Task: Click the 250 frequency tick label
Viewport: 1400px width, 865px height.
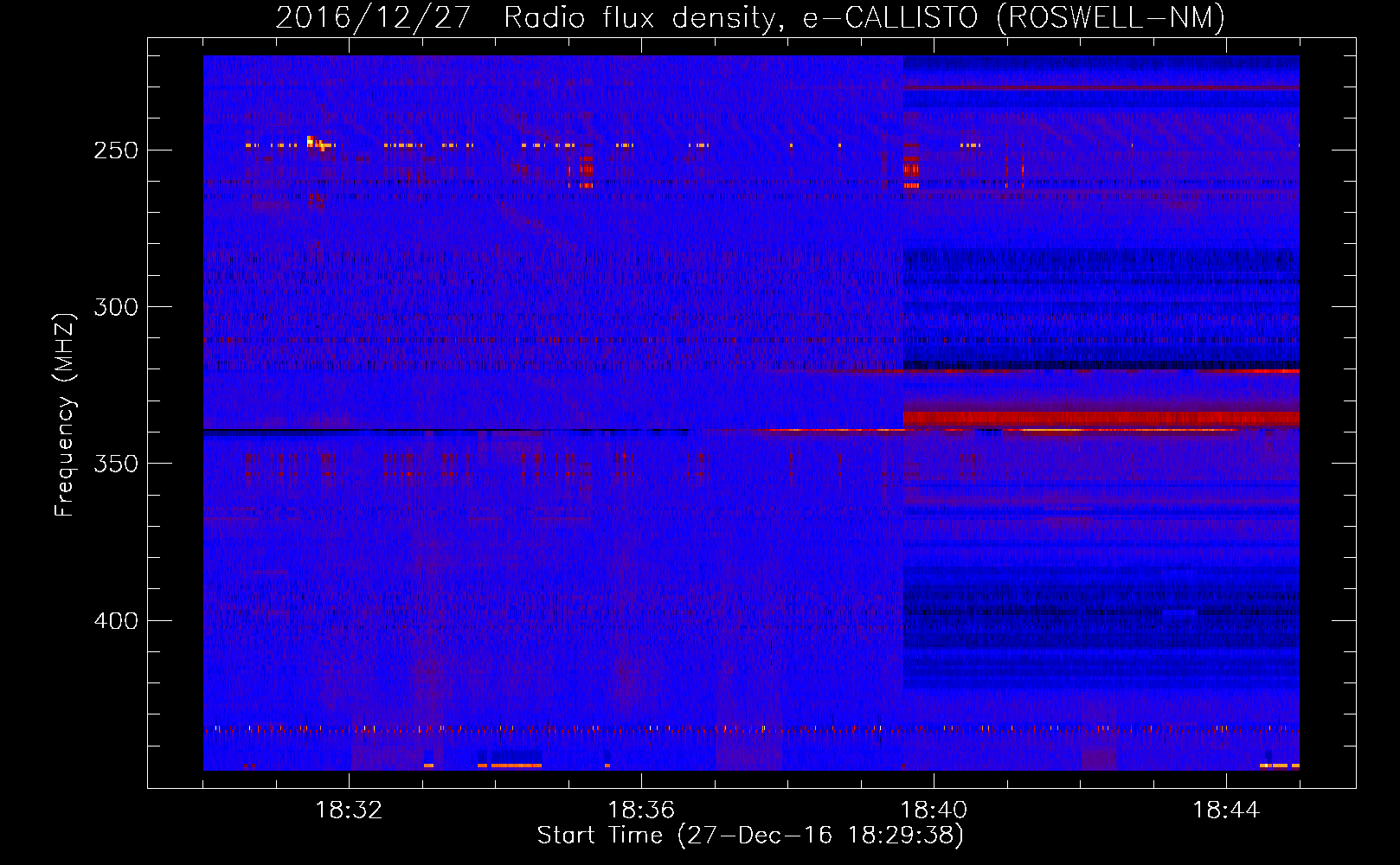Action: tap(116, 151)
